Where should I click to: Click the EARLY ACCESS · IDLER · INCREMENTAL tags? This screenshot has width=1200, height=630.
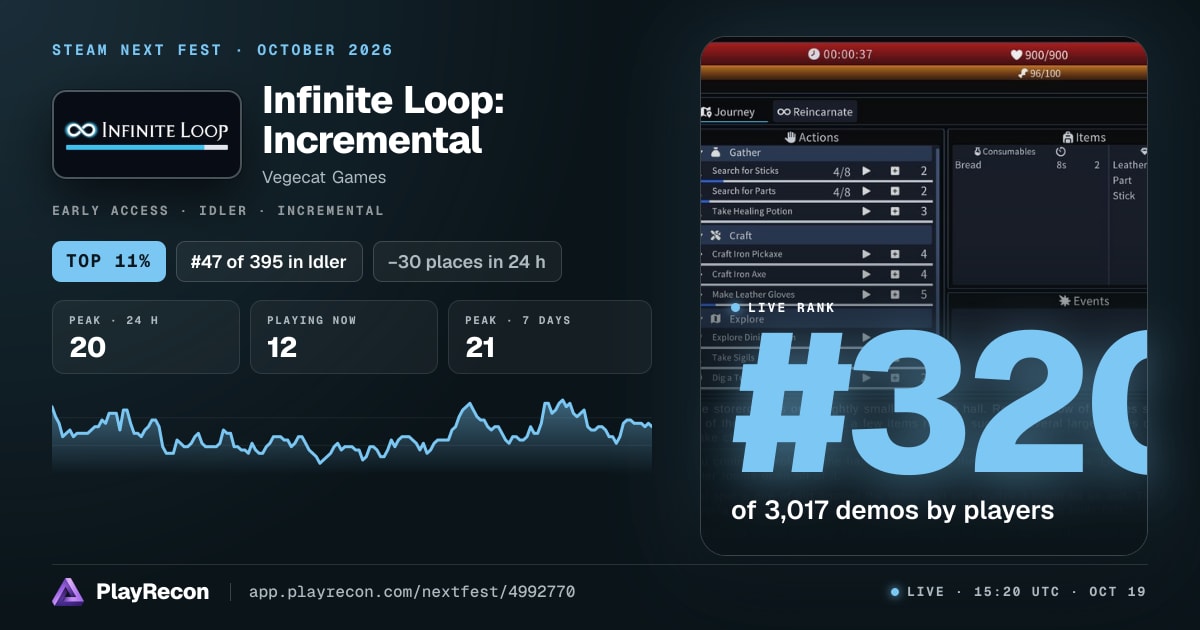(x=218, y=211)
